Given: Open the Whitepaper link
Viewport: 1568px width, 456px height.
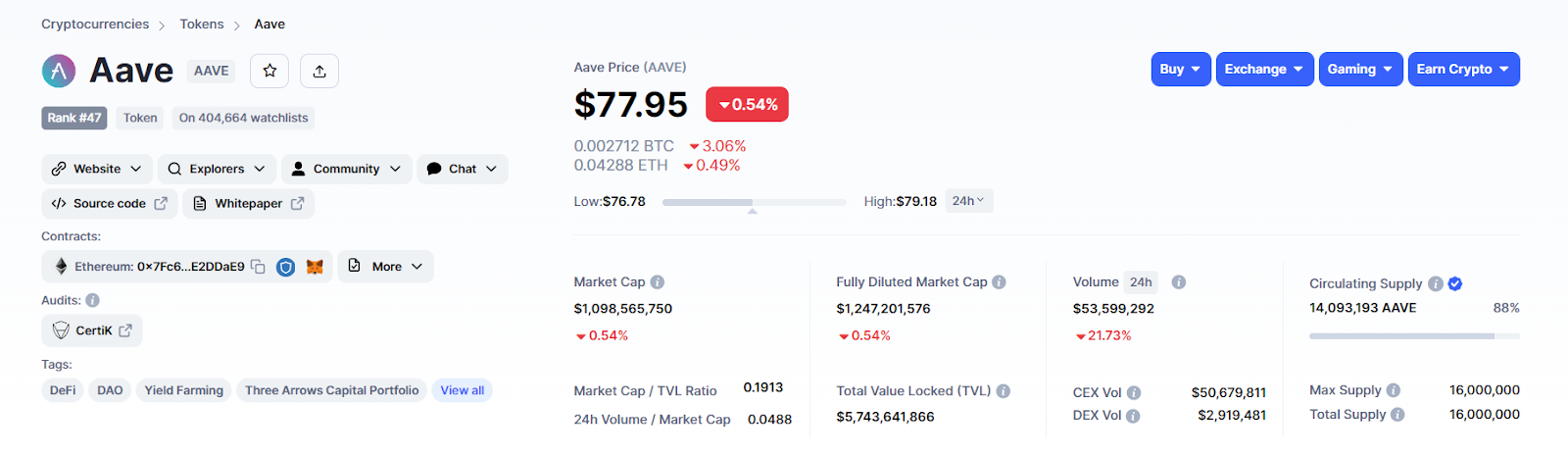Looking at the screenshot, I should point(249,204).
